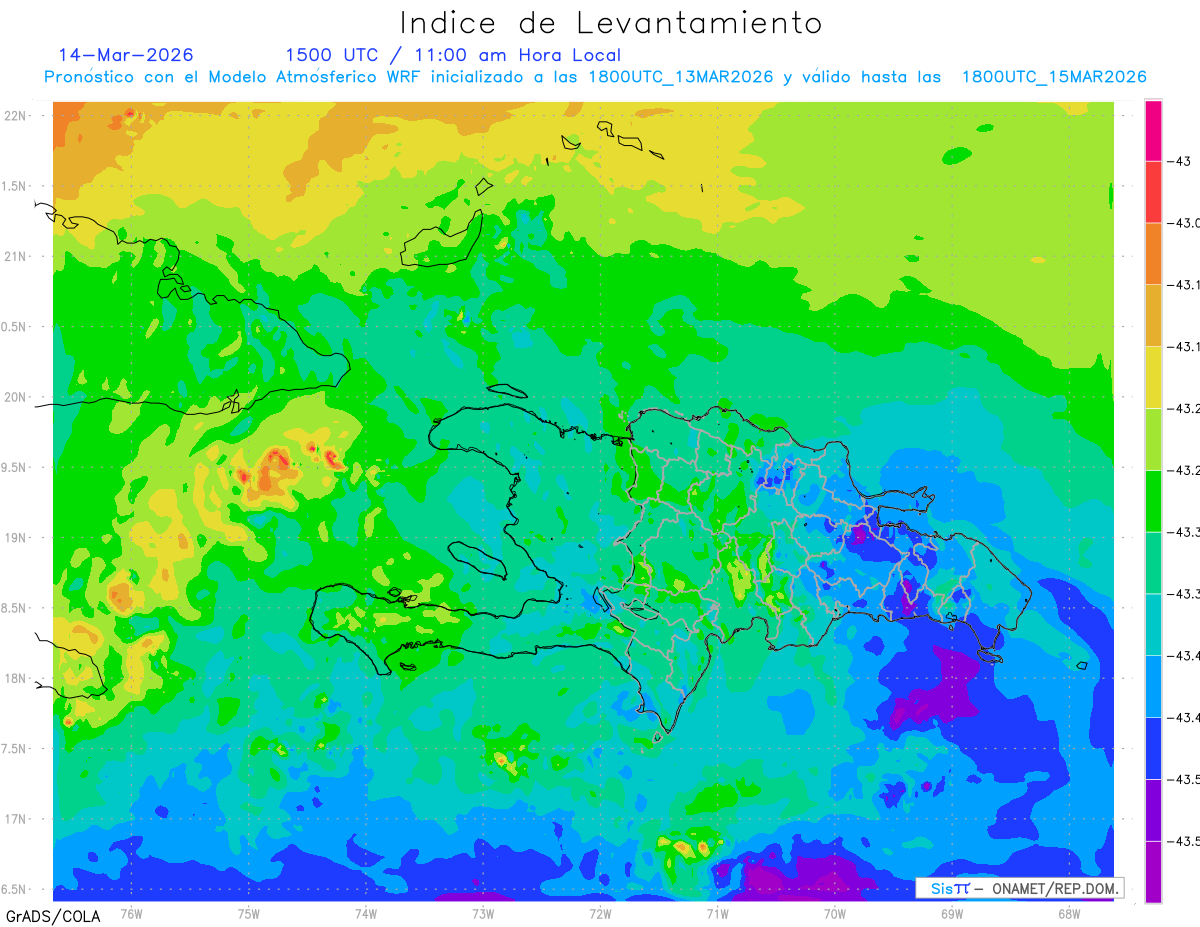The width and height of the screenshot is (1200, 927).
Task: Click the "17N" latitude label
Action: coord(16,819)
